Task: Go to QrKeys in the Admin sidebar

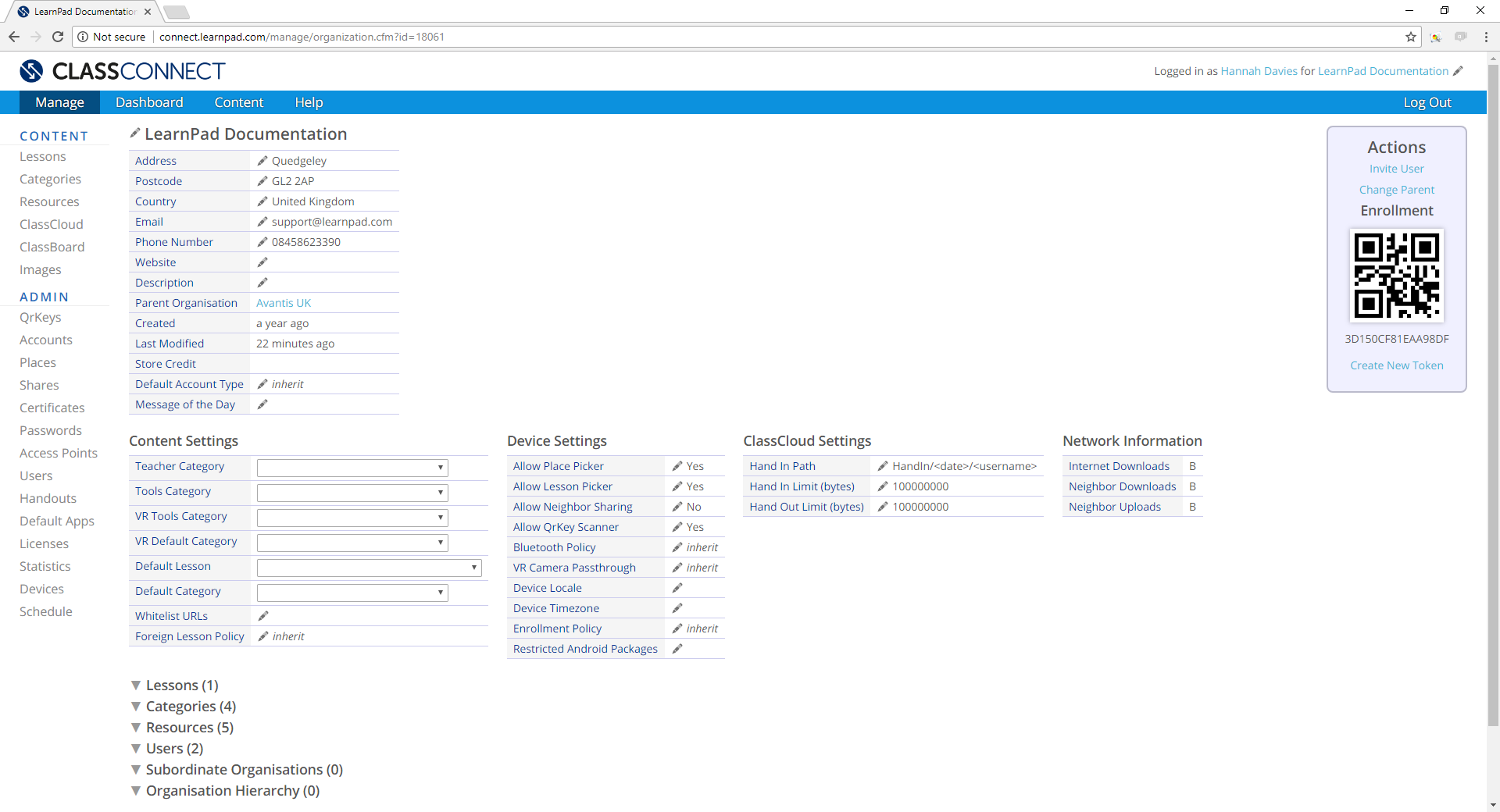Action: pos(41,318)
